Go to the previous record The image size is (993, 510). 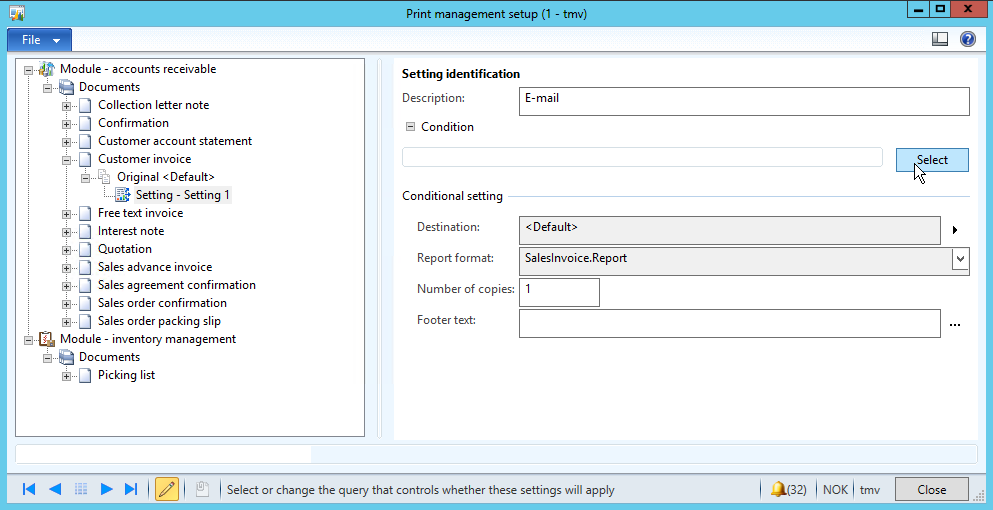(55, 489)
